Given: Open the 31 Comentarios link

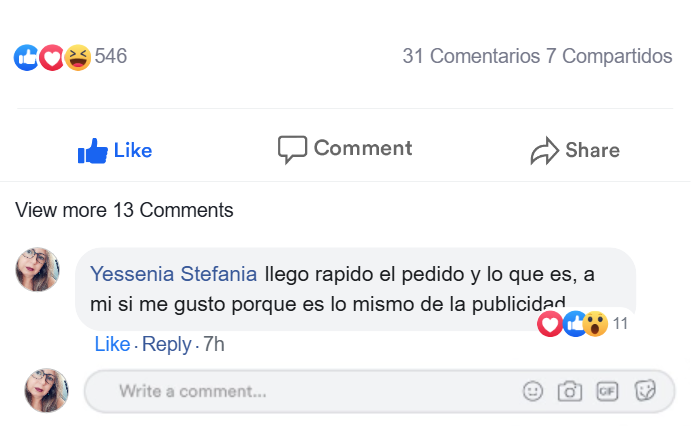Looking at the screenshot, I should (471, 56).
